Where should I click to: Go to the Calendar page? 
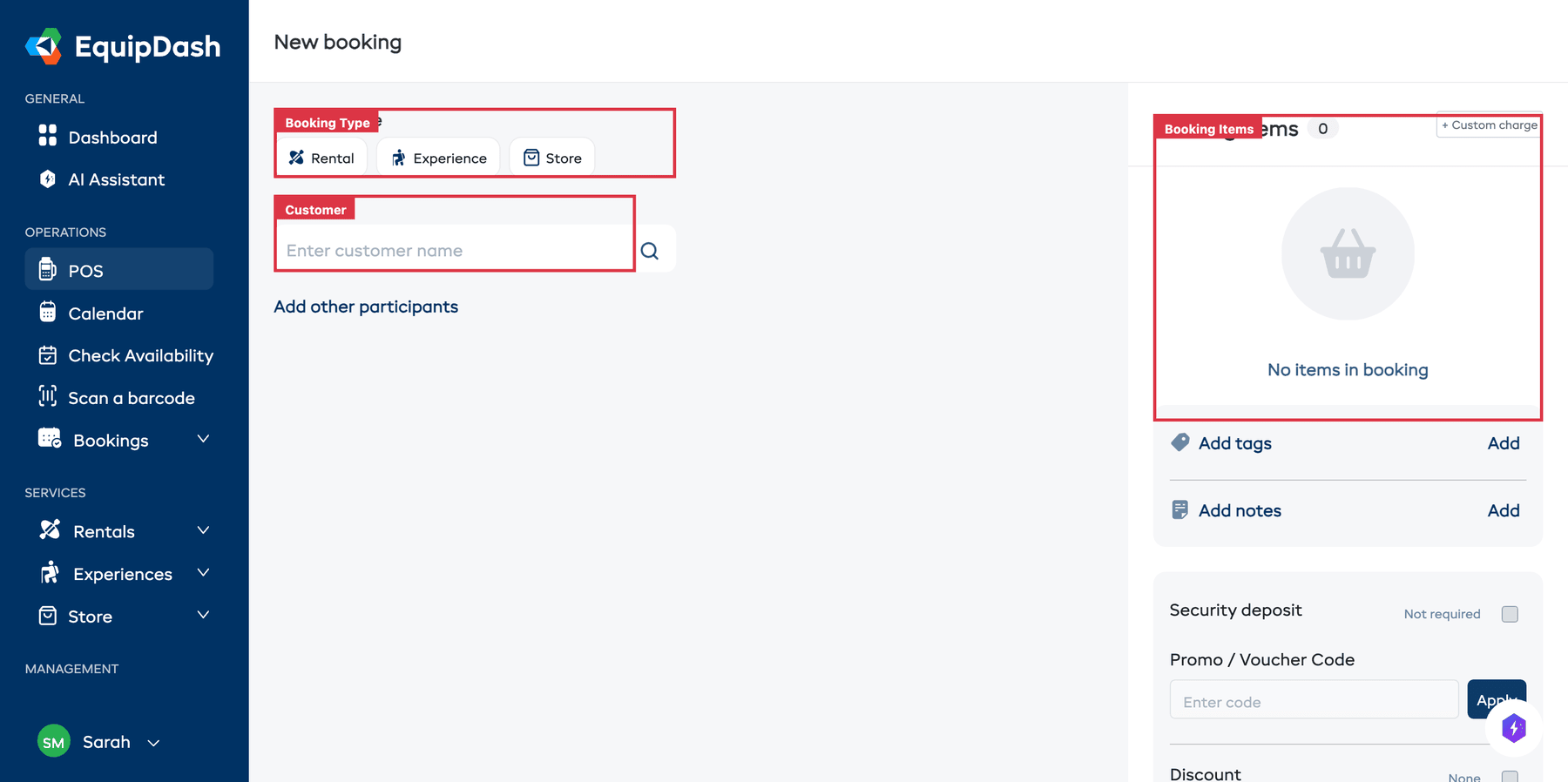tap(105, 313)
